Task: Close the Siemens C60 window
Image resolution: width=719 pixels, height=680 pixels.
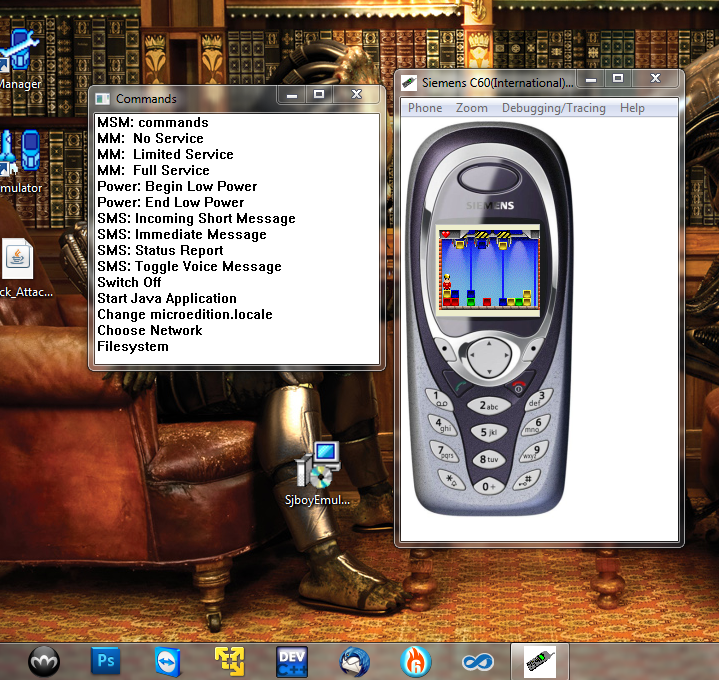Action: coord(655,79)
